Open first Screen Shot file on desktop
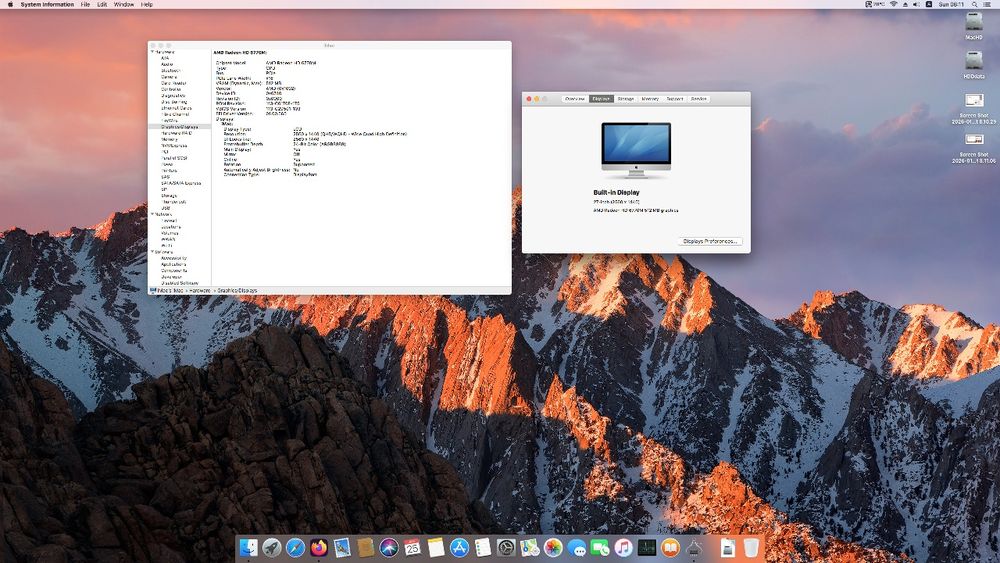This screenshot has height=563, width=1000. point(974,100)
